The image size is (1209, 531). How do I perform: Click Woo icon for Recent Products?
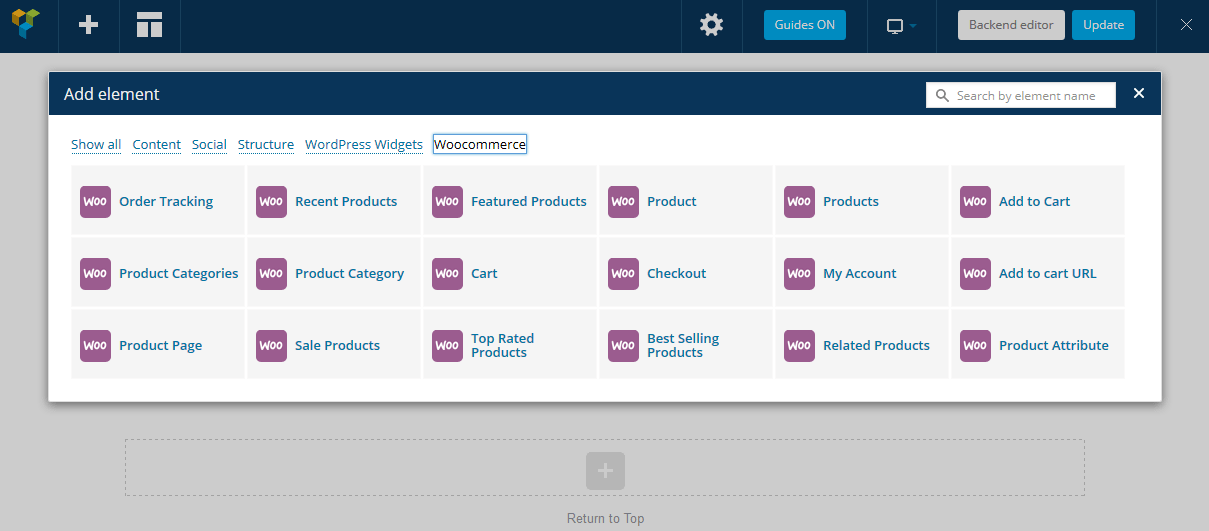[272, 201]
